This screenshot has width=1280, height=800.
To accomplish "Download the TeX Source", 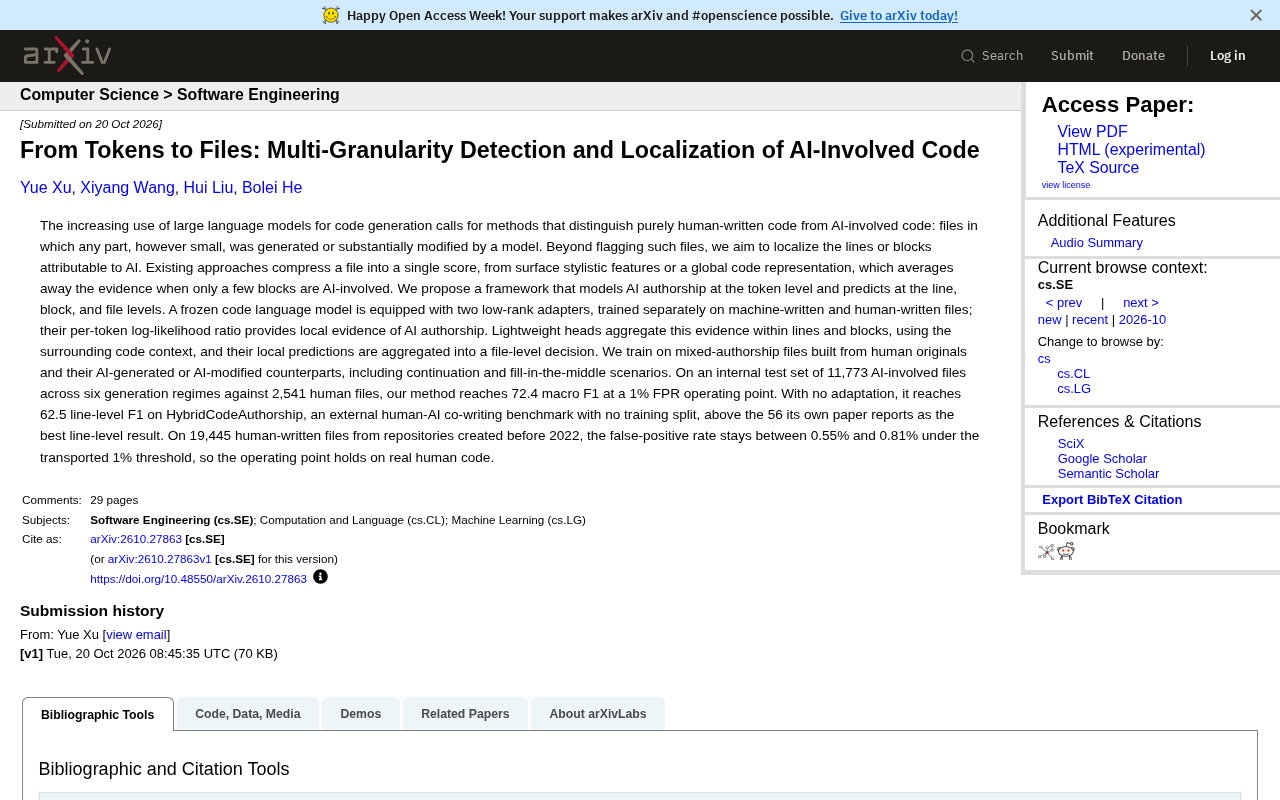I will [x=1098, y=168].
